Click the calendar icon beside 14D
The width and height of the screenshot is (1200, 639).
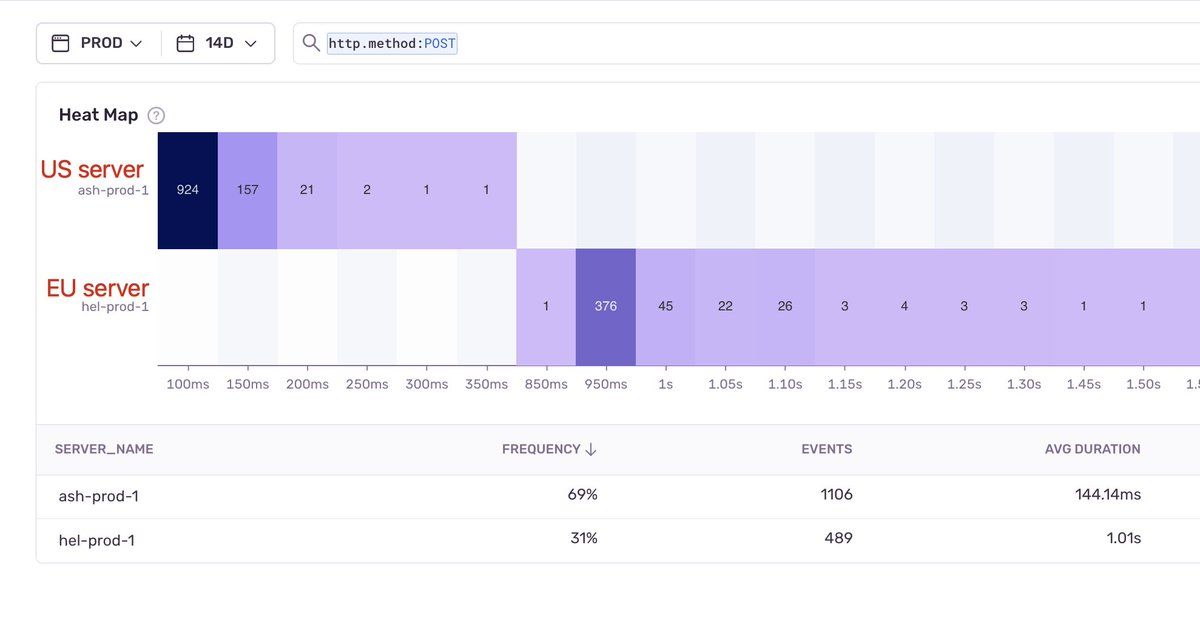click(185, 43)
